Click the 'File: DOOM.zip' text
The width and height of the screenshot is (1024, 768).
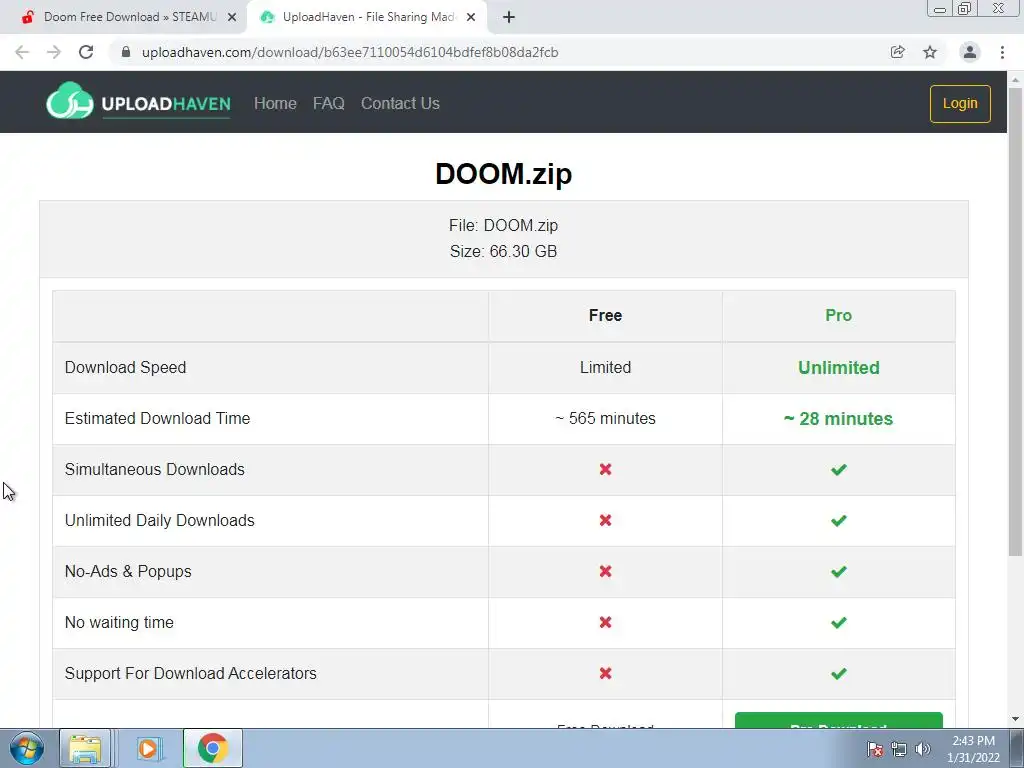(x=504, y=225)
